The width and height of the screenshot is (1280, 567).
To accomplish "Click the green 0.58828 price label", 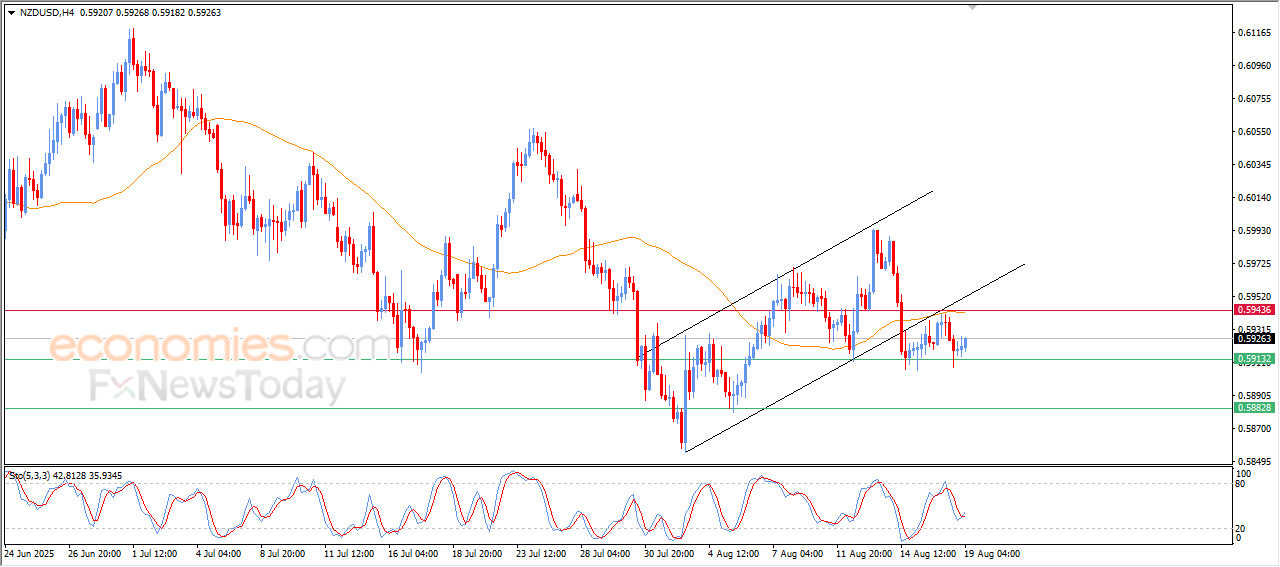I will pos(1252,408).
